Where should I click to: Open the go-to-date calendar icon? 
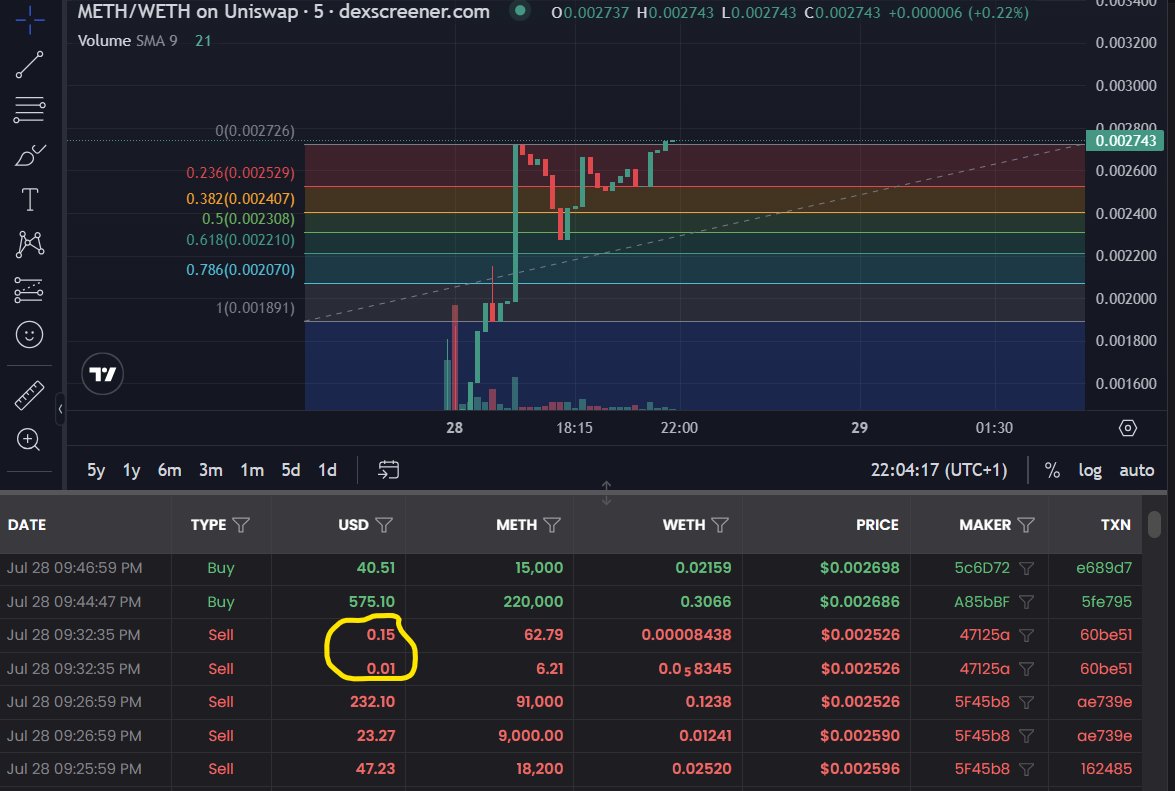388,470
